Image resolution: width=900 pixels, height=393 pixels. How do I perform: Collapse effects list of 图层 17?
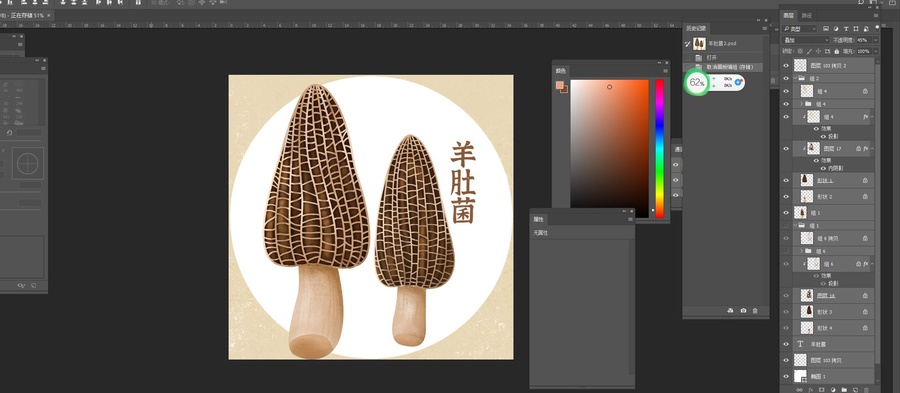(x=872, y=148)
